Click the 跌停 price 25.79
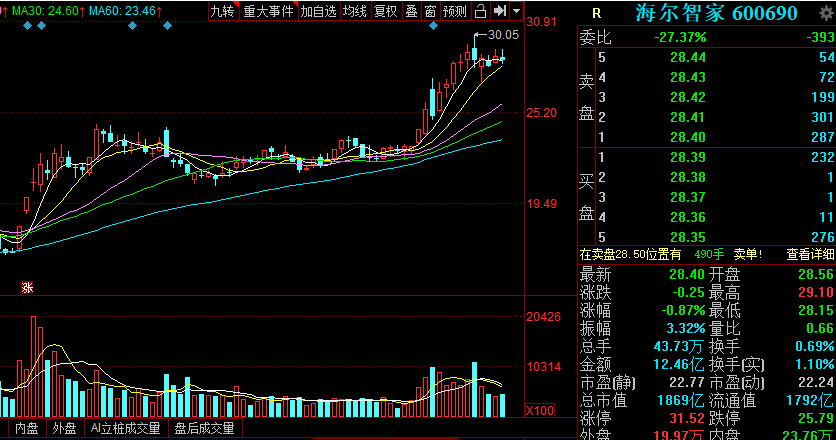Image resolution: width=836 pixels, height=440 pixels. 816,418
